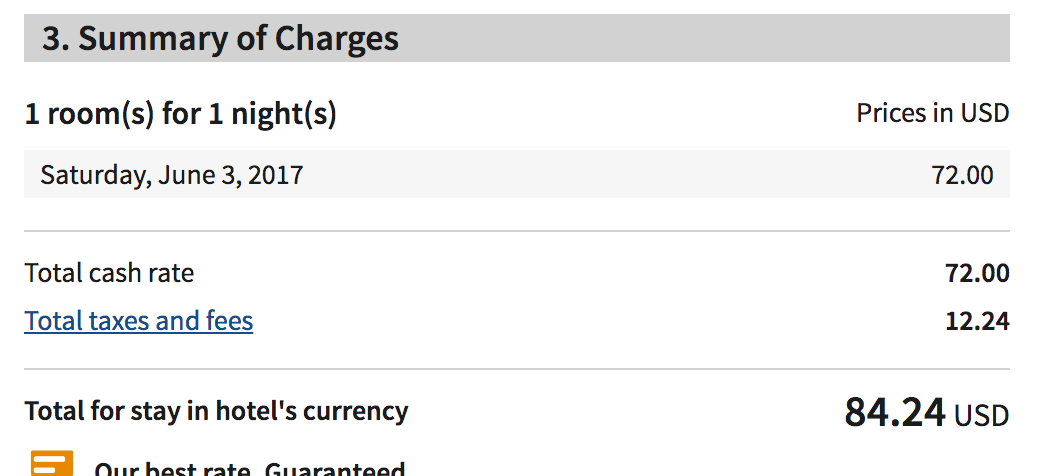Click the USD currency label beside total

click(x=982, y=416)
